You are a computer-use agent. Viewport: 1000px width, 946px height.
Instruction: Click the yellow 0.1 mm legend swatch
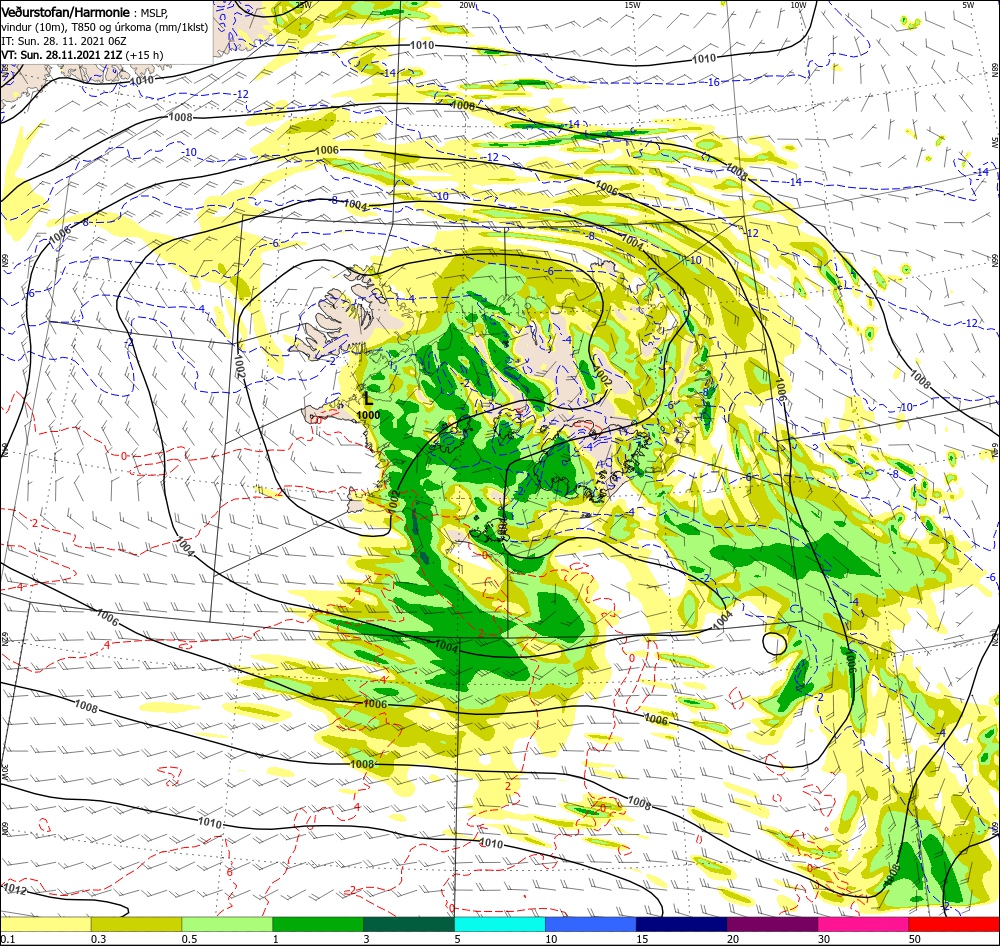tap(45, 924)
